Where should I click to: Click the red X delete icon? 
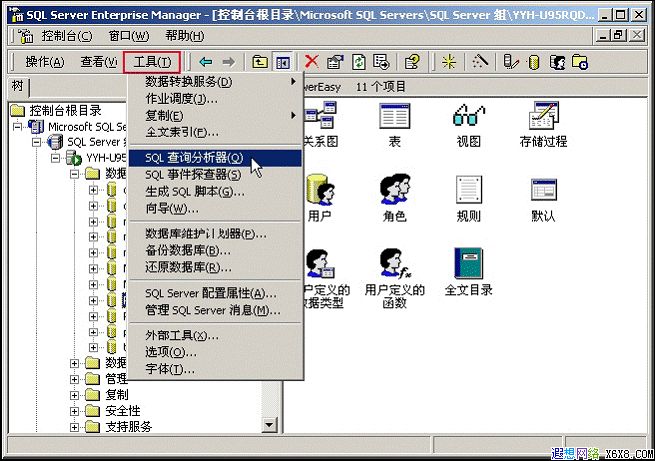(311, 62)
